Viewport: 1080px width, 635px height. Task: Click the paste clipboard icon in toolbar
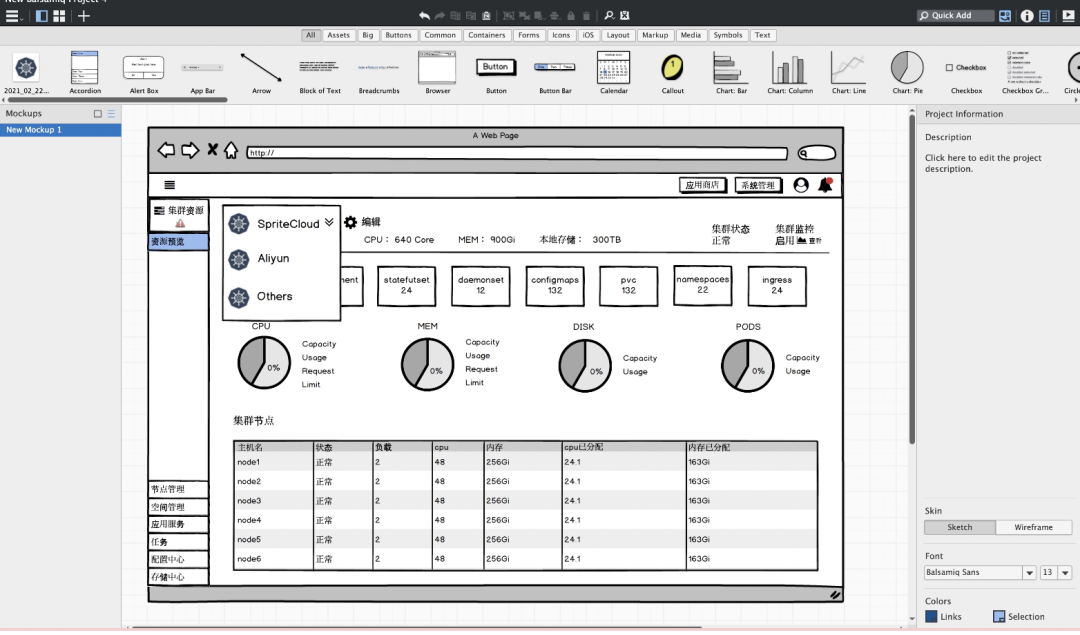click(x=486, y=15)
